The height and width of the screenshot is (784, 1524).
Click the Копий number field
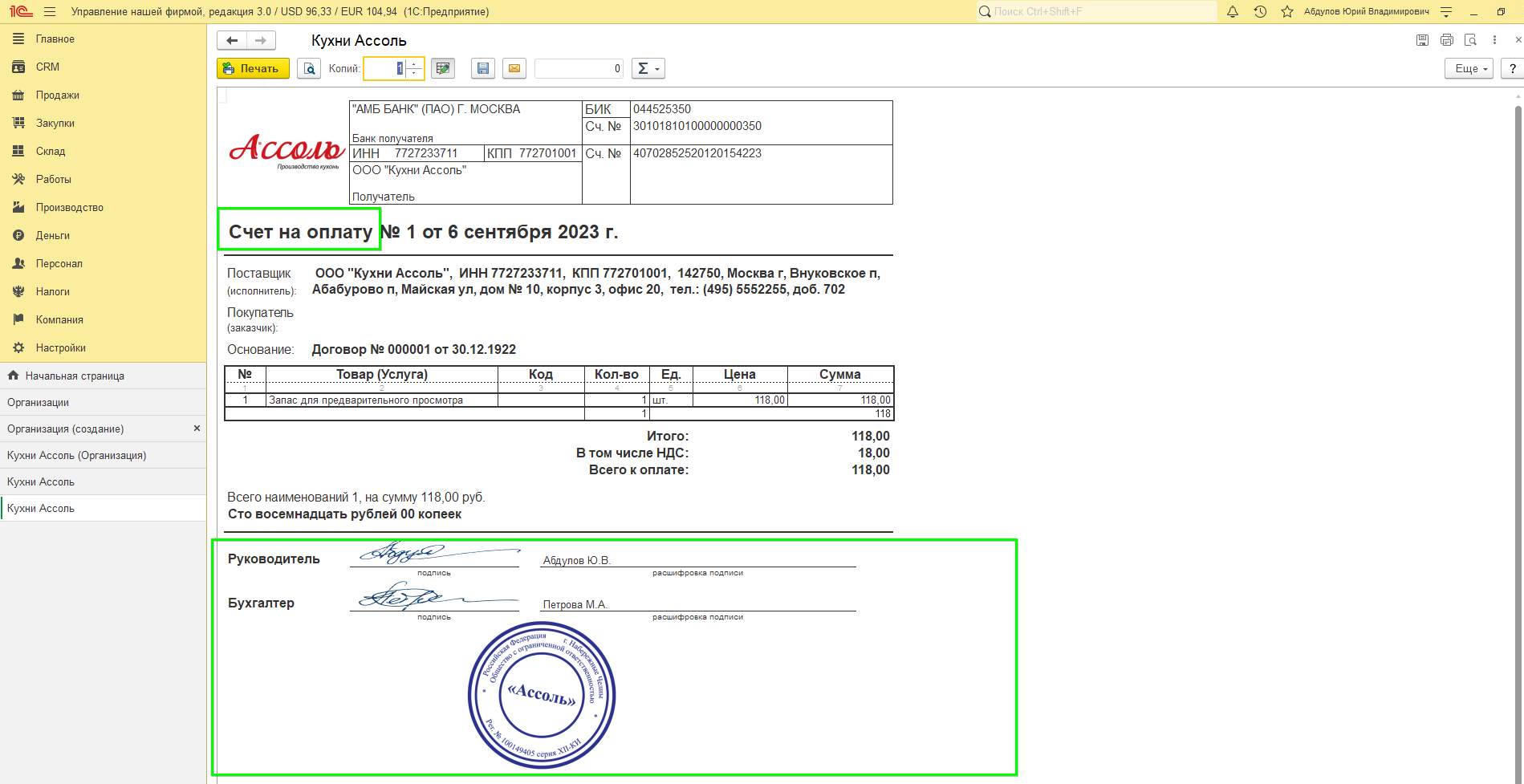(385, 68)
